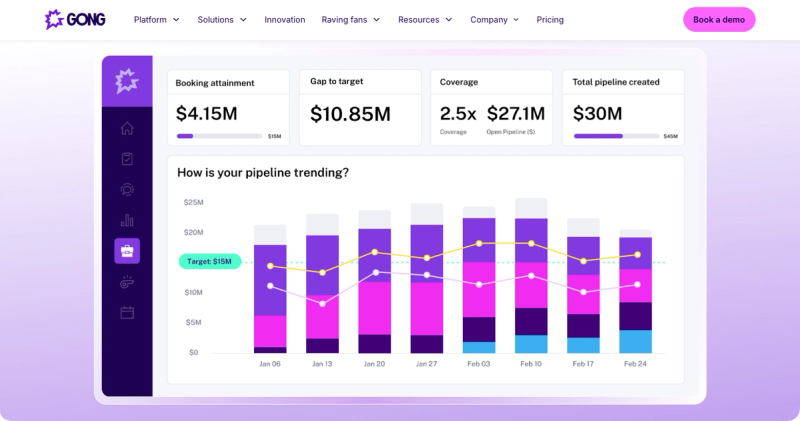
Task: Expand the Platform menu chevron
Action: (176, 20)
